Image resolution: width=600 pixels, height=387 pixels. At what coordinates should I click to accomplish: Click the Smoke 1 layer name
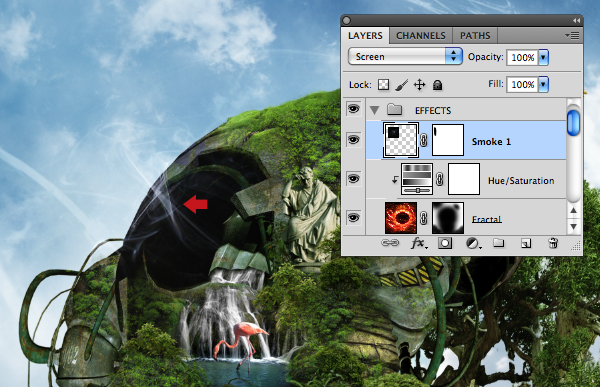[x=491, y=142]
